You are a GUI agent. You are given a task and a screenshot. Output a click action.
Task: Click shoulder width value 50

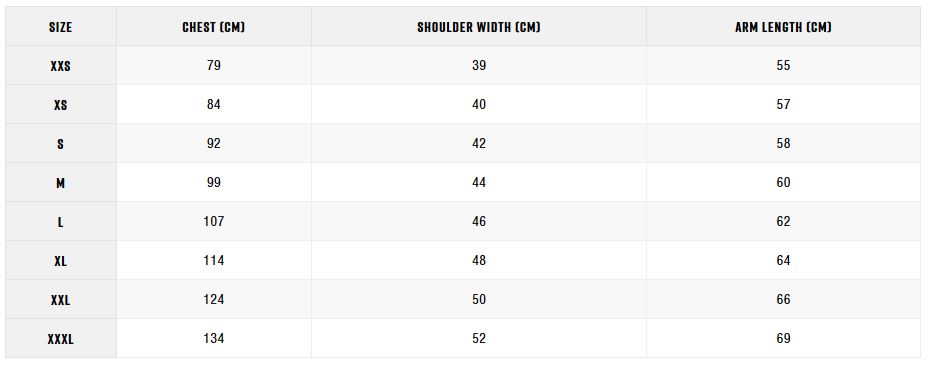click(479, 299)
